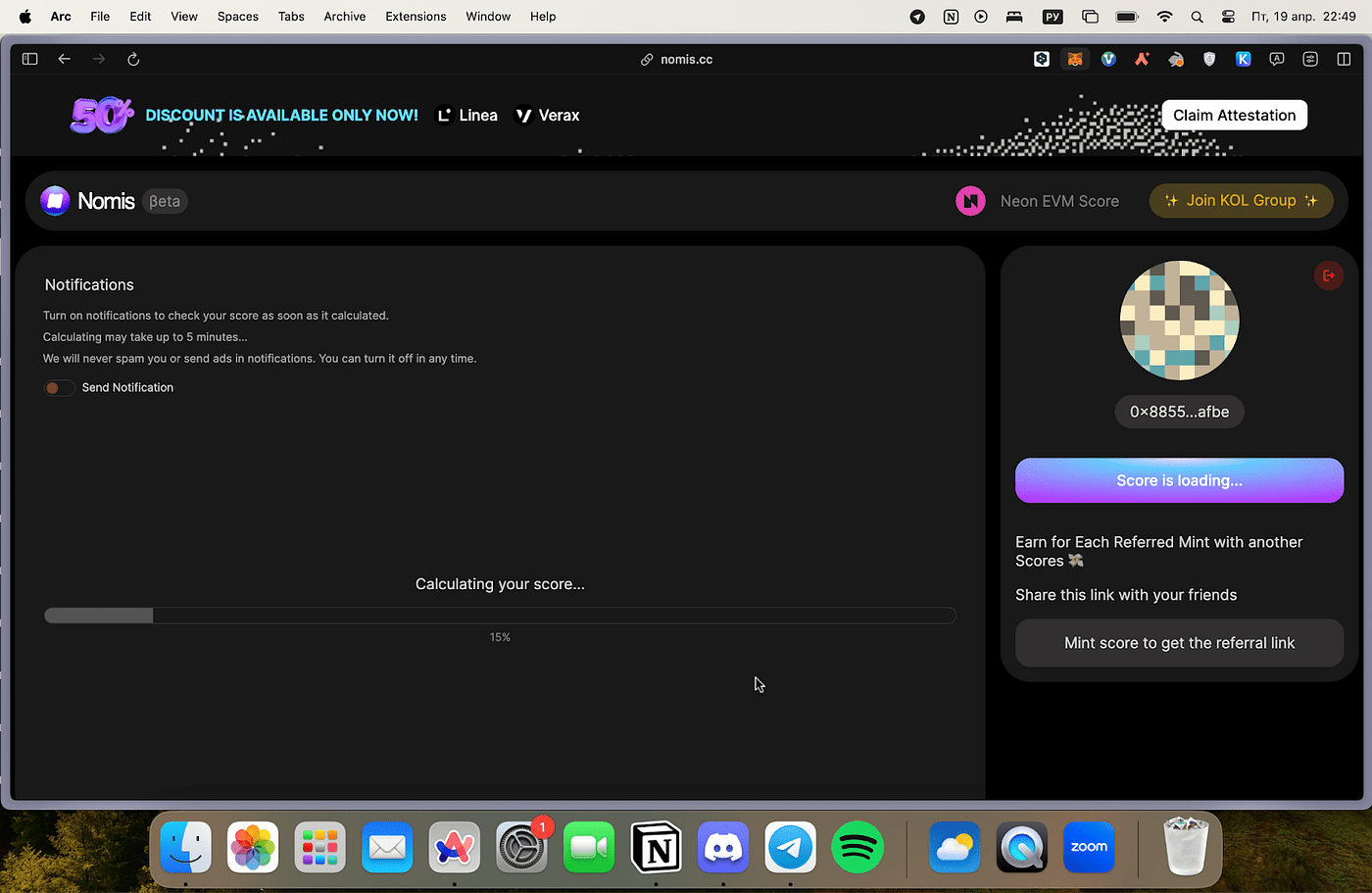Image resolution: width=1372 pixels, height=893 pixels.
Task: Click the score calculation progress bar
Action: 500,616
